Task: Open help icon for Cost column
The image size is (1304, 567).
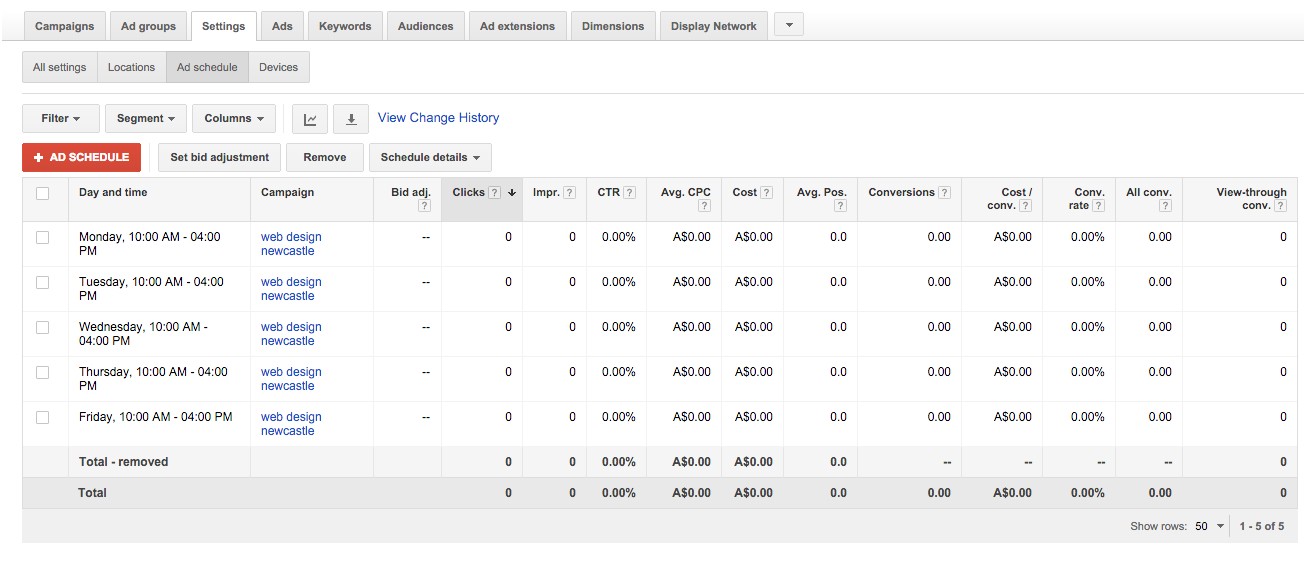Action: 767,193
